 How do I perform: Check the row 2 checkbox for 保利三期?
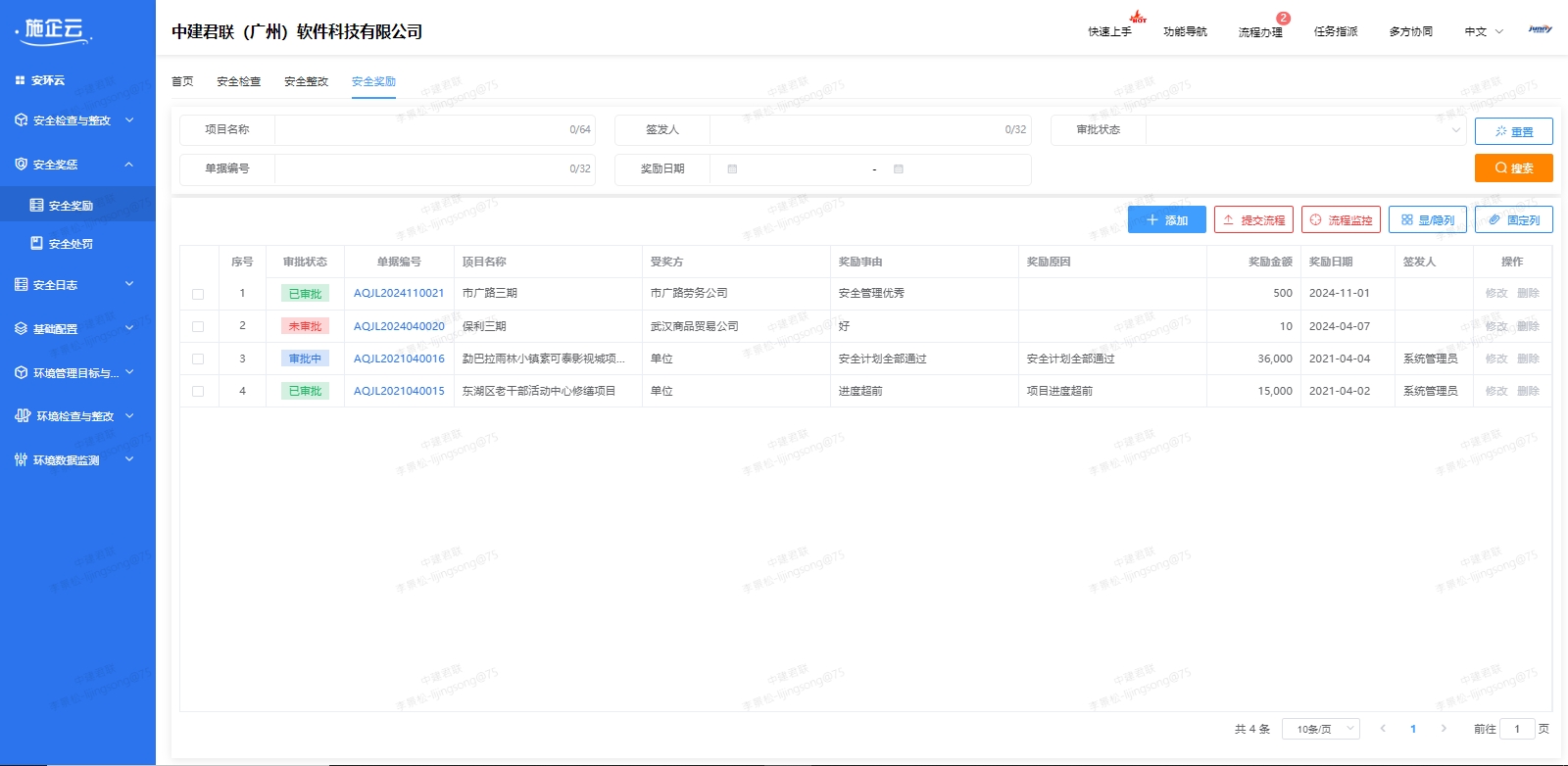198,326
